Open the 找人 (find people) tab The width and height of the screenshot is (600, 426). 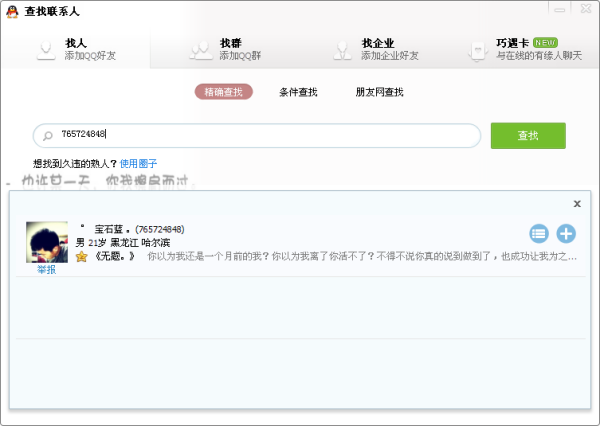(x=76, y=49)
